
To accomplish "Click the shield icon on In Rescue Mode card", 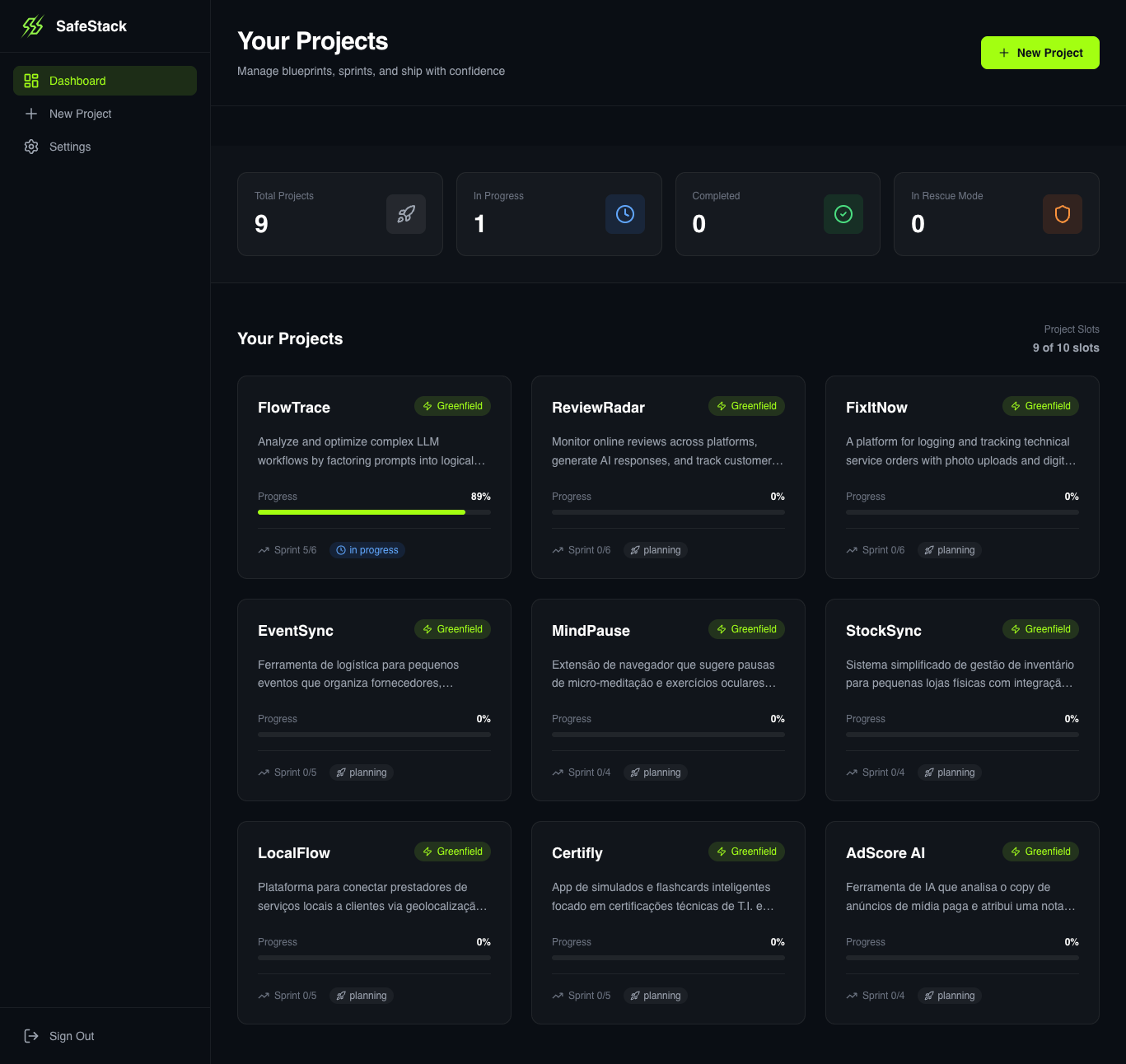I will [x=1062, y=214].
